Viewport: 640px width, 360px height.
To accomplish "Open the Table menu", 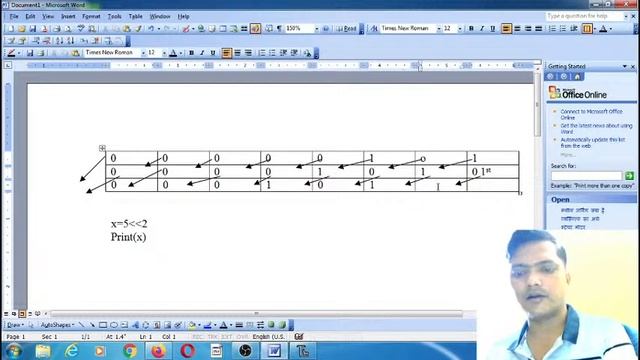I will point(136,16).
